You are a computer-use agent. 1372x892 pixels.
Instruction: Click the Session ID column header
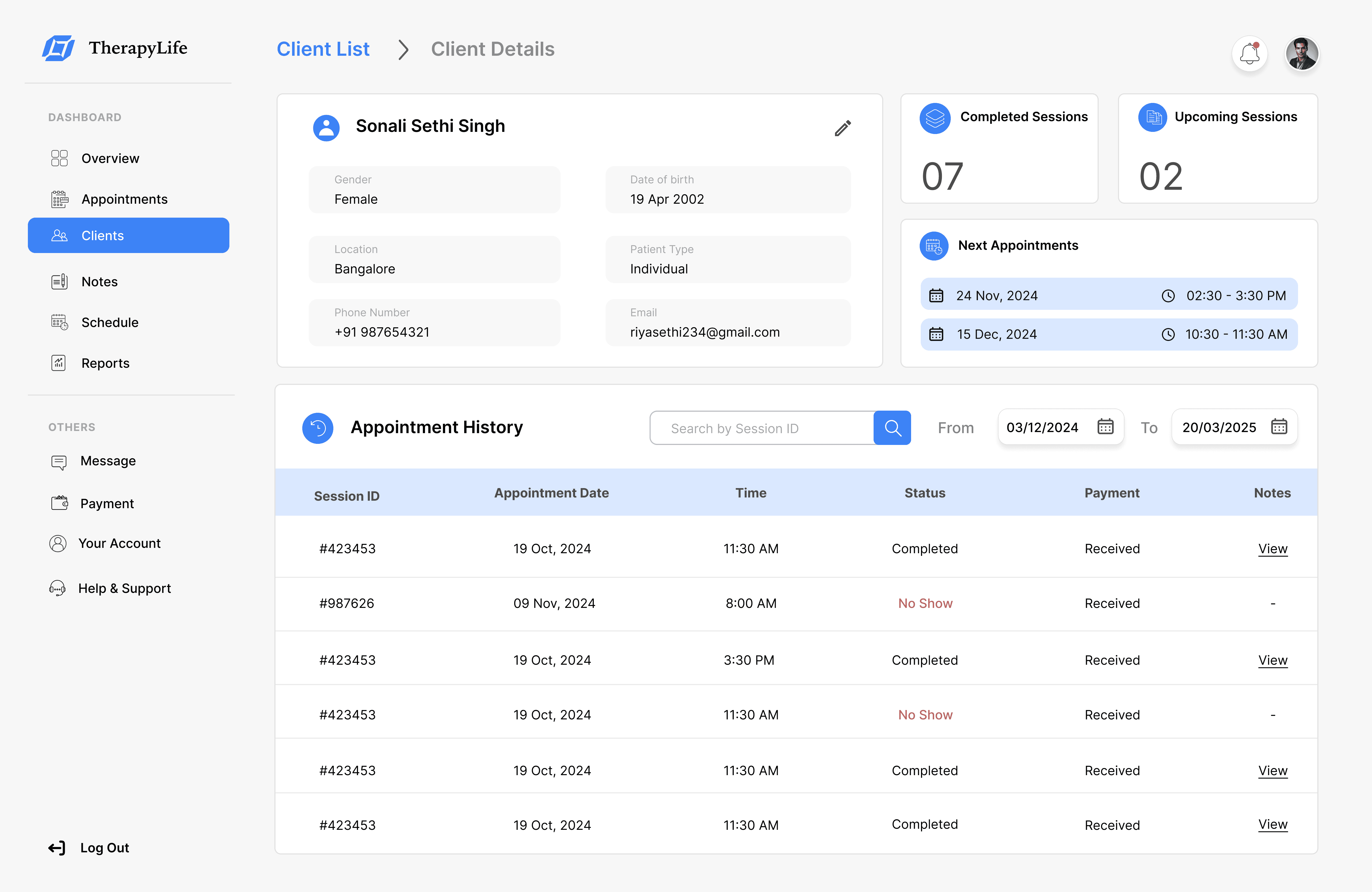(x=346, y=496)
